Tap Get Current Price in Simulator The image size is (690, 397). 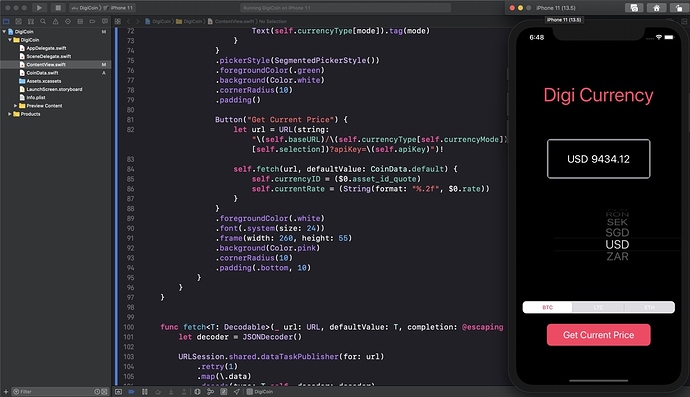(598, 335)
